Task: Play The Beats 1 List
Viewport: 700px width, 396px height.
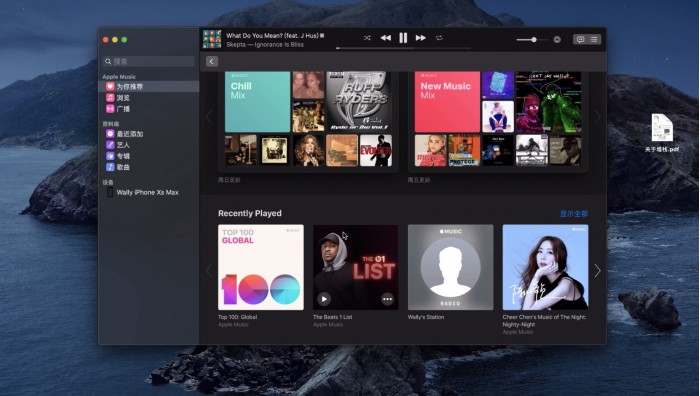Action: tap(324, 299)
